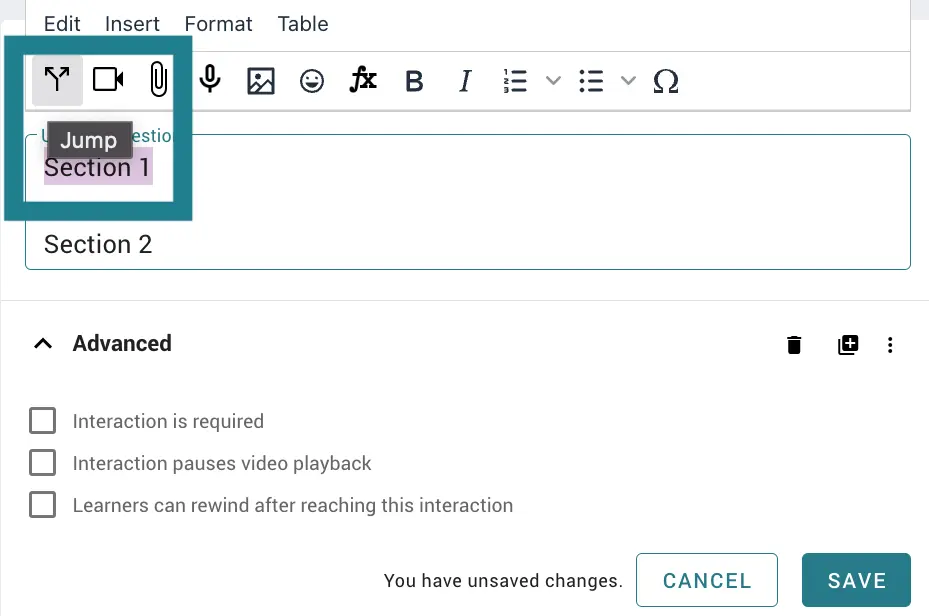
Task: Enable Learners can rewind checkbox
Action: coord(43,505)
